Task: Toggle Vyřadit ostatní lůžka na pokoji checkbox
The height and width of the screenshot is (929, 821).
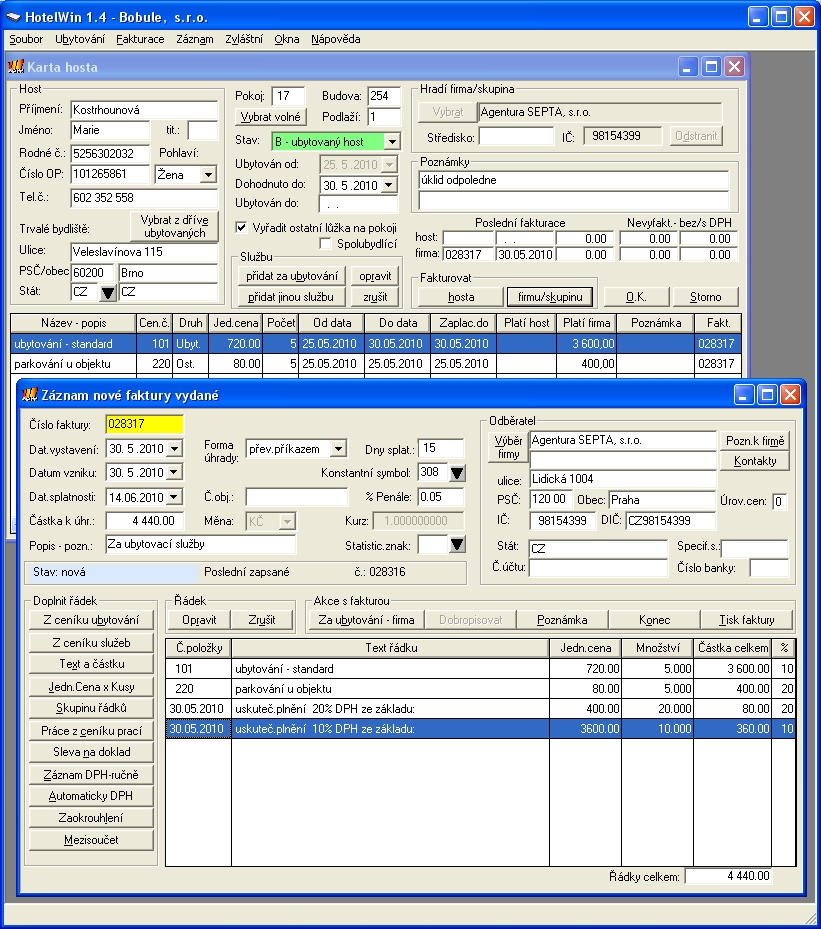Action: tap(240, 227)
